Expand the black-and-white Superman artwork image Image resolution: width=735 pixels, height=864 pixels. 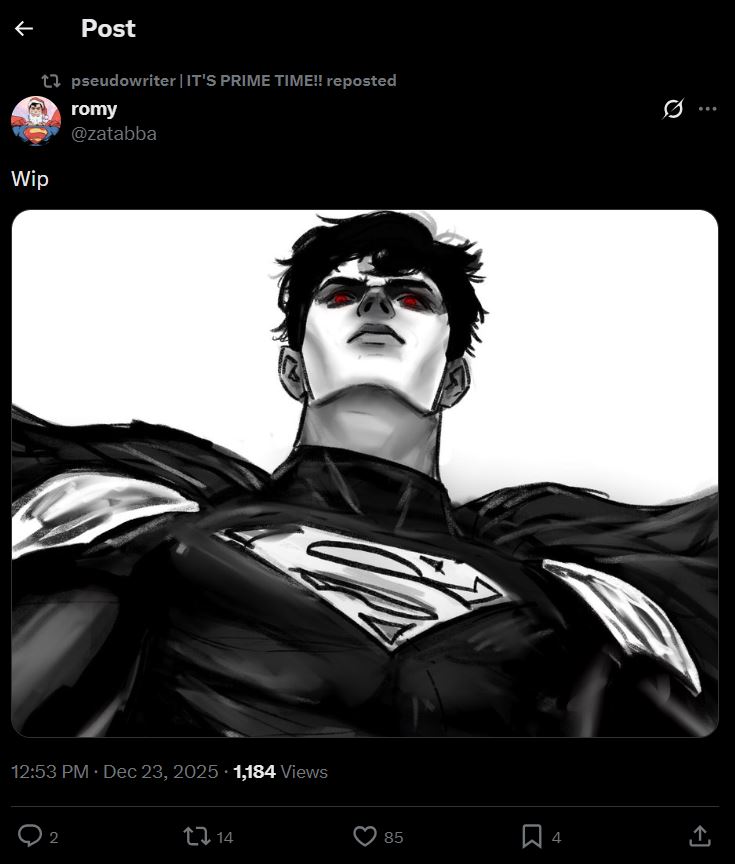pos(365,473)
